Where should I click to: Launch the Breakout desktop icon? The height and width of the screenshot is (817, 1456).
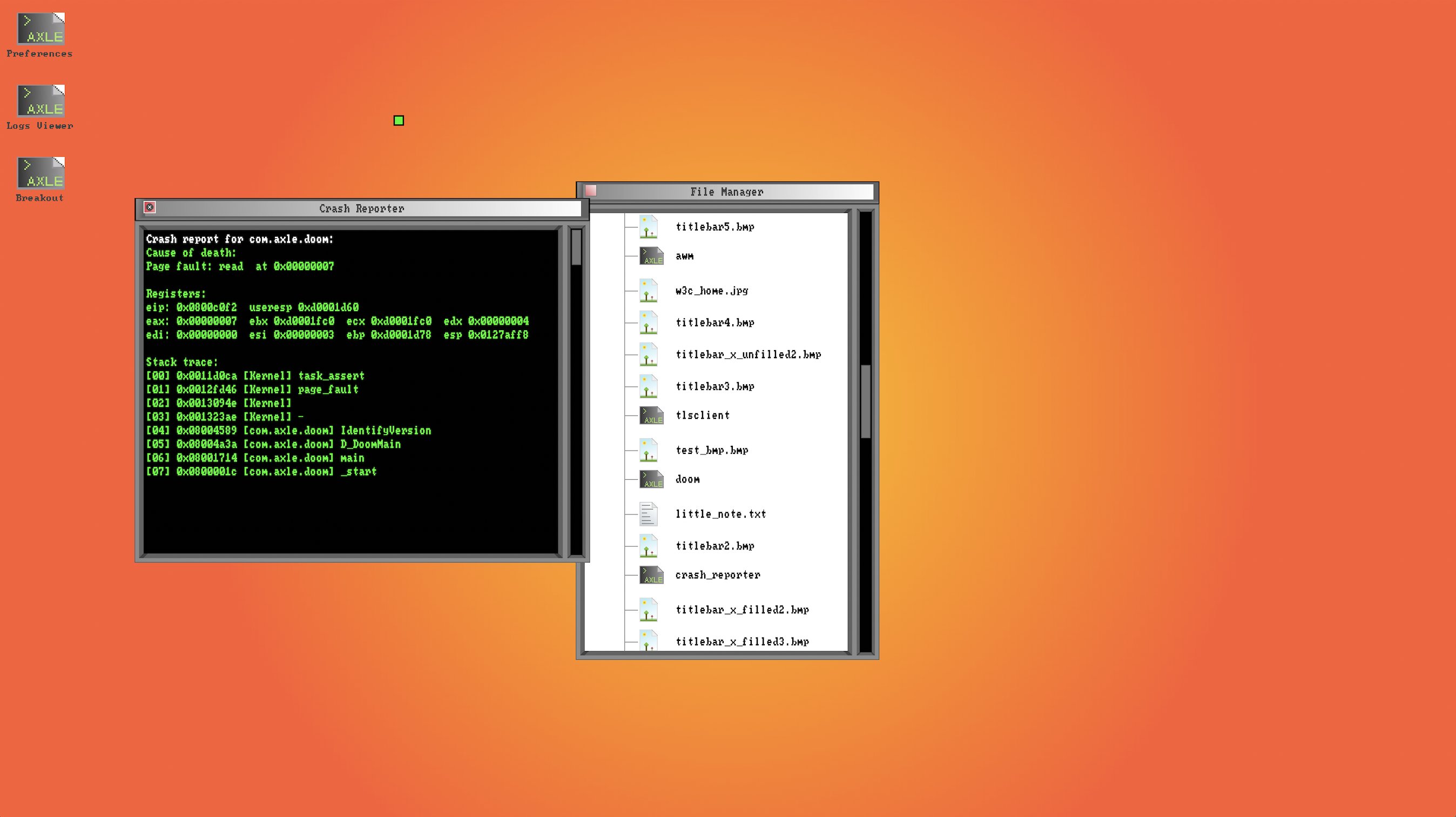(x=41, y=173)
